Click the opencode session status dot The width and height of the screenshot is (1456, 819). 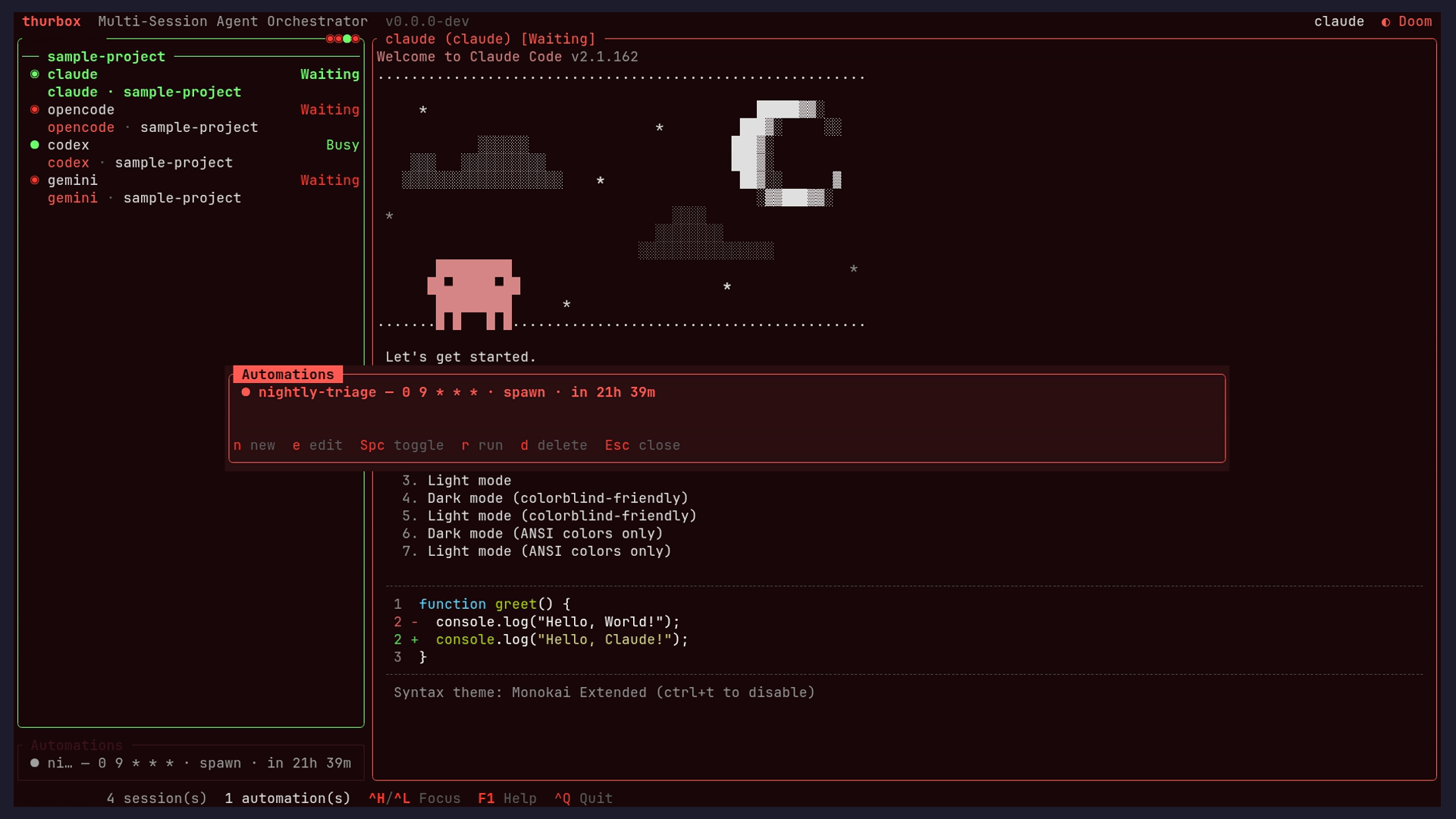[x=34, y=110]
